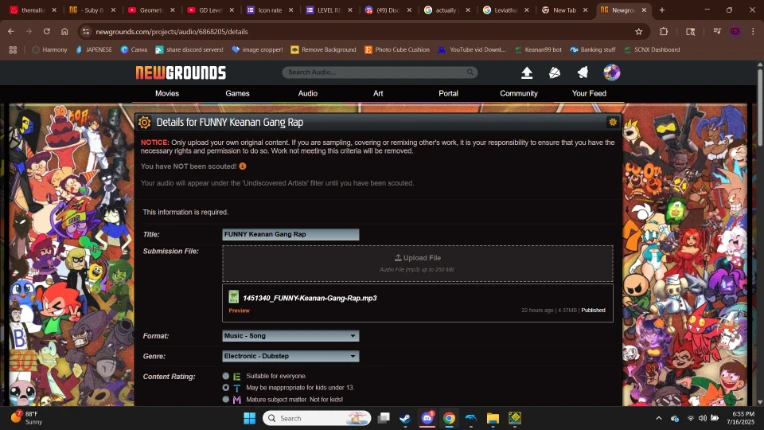Open the Community menu
The image size is (764, 430).
(x=518, y=93)
